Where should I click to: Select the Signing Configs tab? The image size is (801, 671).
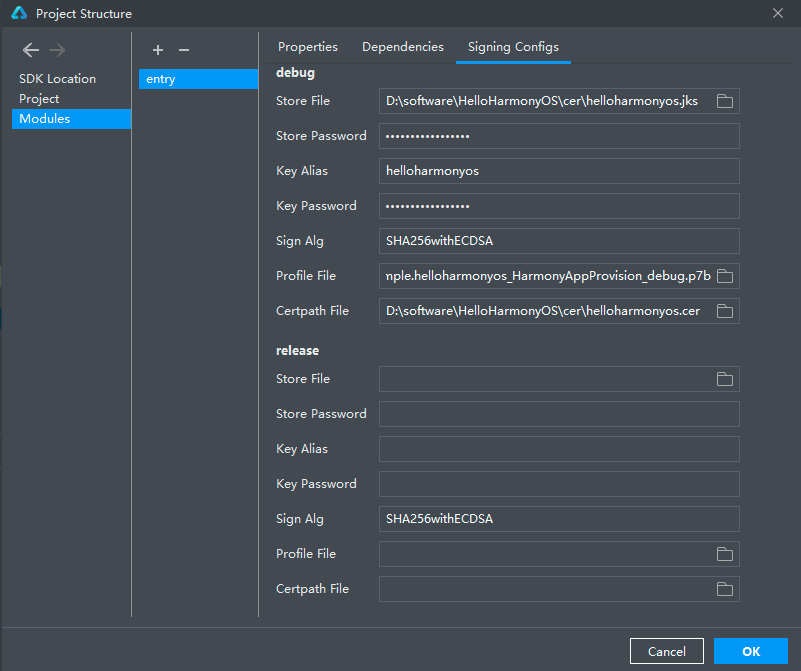[513, 47]
